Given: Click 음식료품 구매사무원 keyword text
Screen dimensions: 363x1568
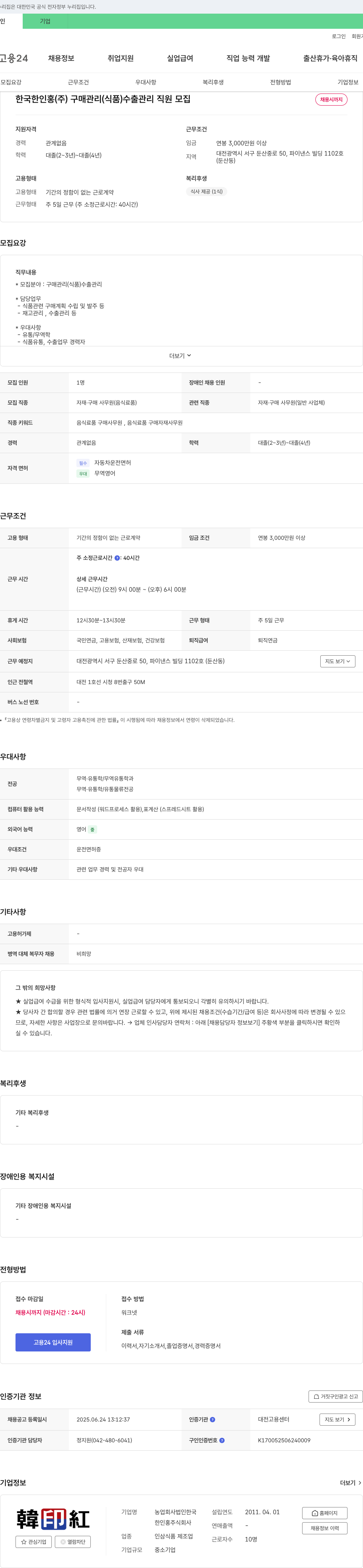Looking at the screenshot, I should [x=100, y=423].
